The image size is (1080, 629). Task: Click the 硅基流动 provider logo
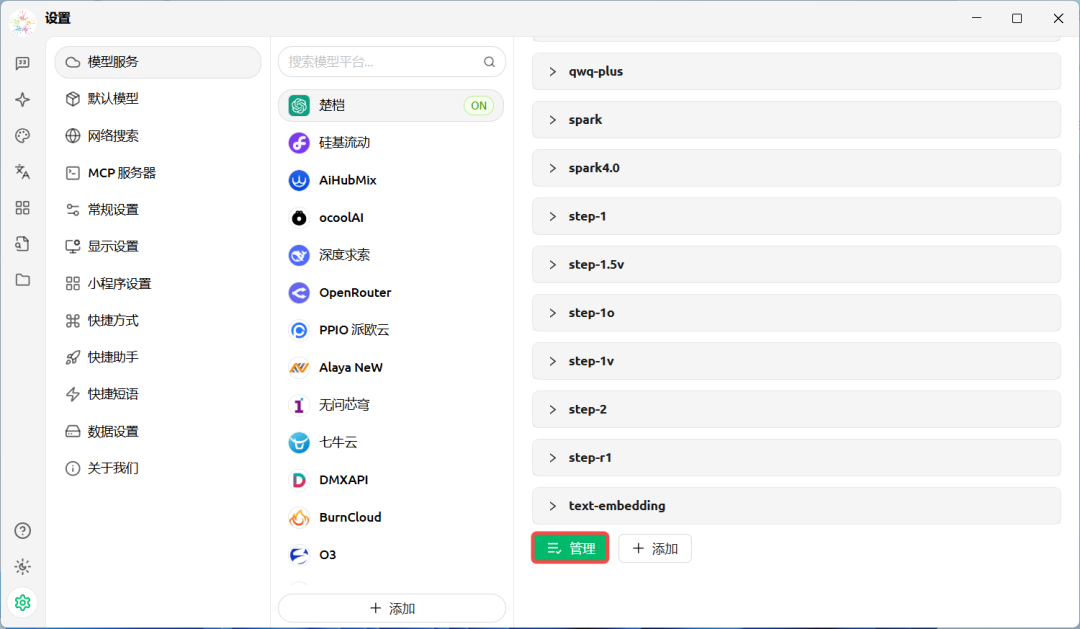pyautogui.click(x=299, y=143)
